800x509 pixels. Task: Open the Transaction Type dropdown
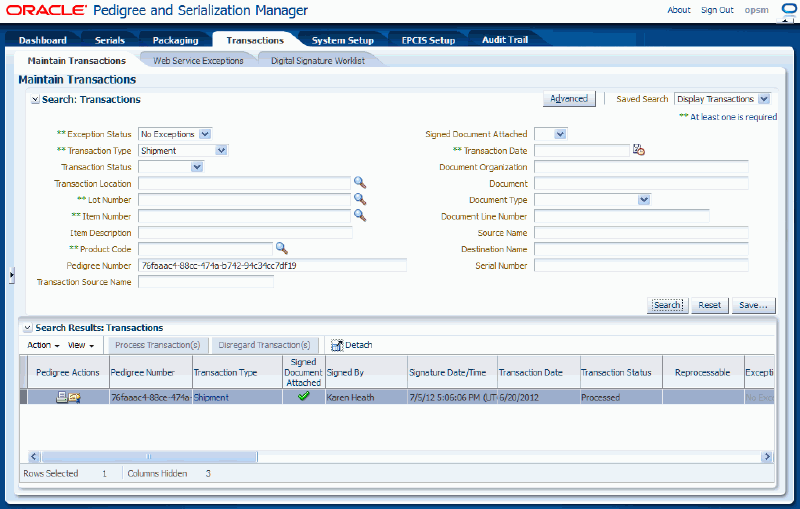coord(221,150)
